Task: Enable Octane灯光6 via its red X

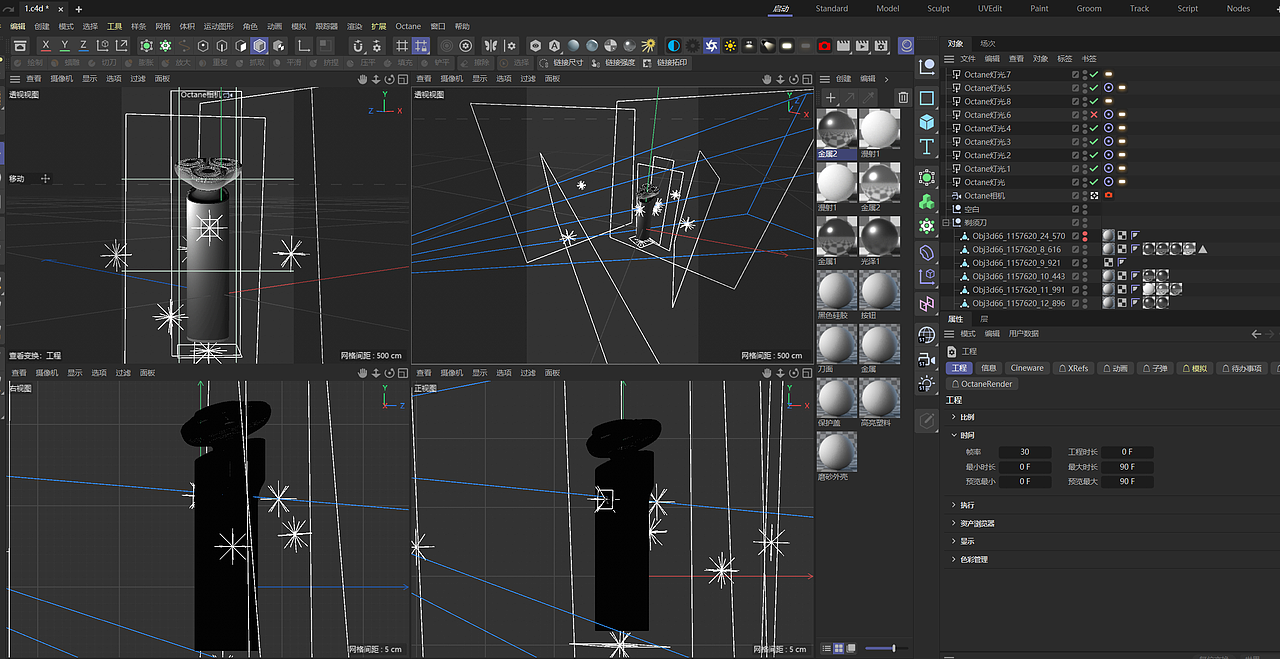Action: pos(1094,115)
